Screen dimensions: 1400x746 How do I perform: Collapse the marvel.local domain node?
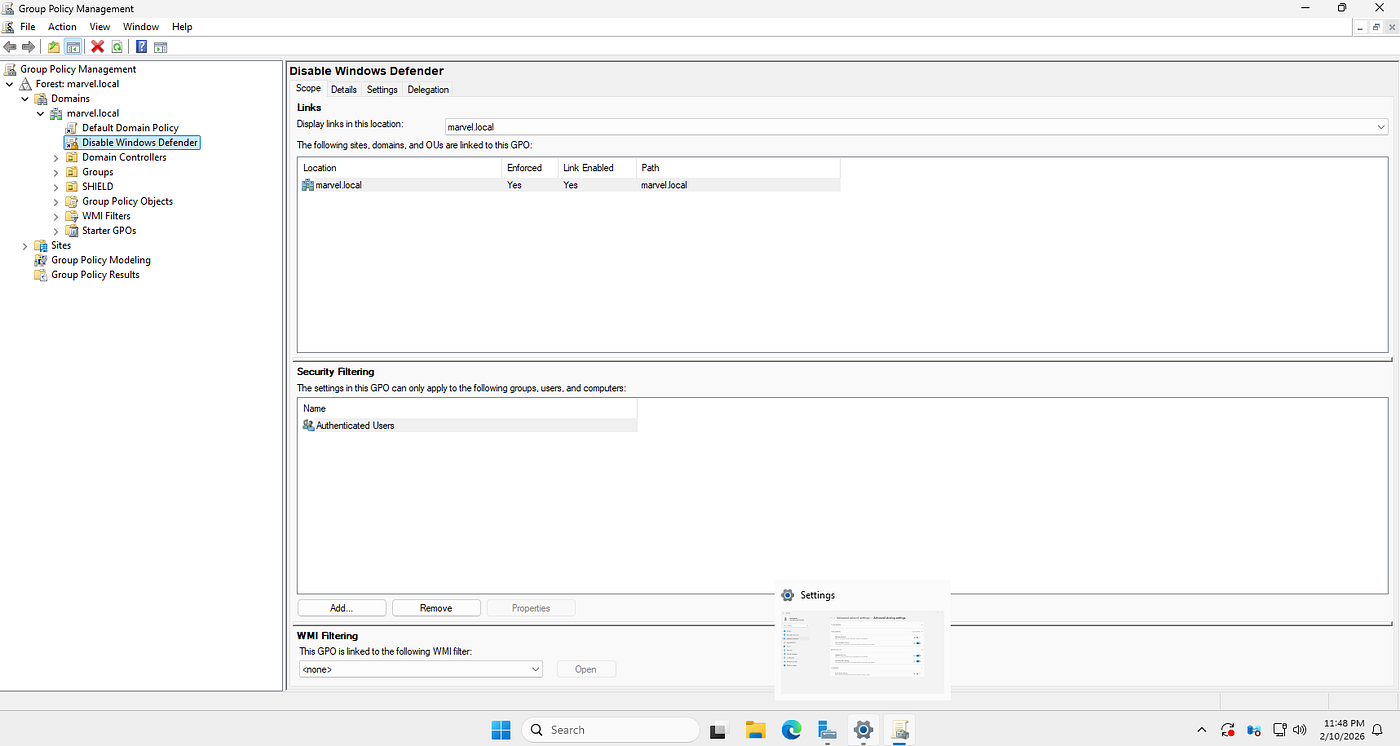coord(41,114)
